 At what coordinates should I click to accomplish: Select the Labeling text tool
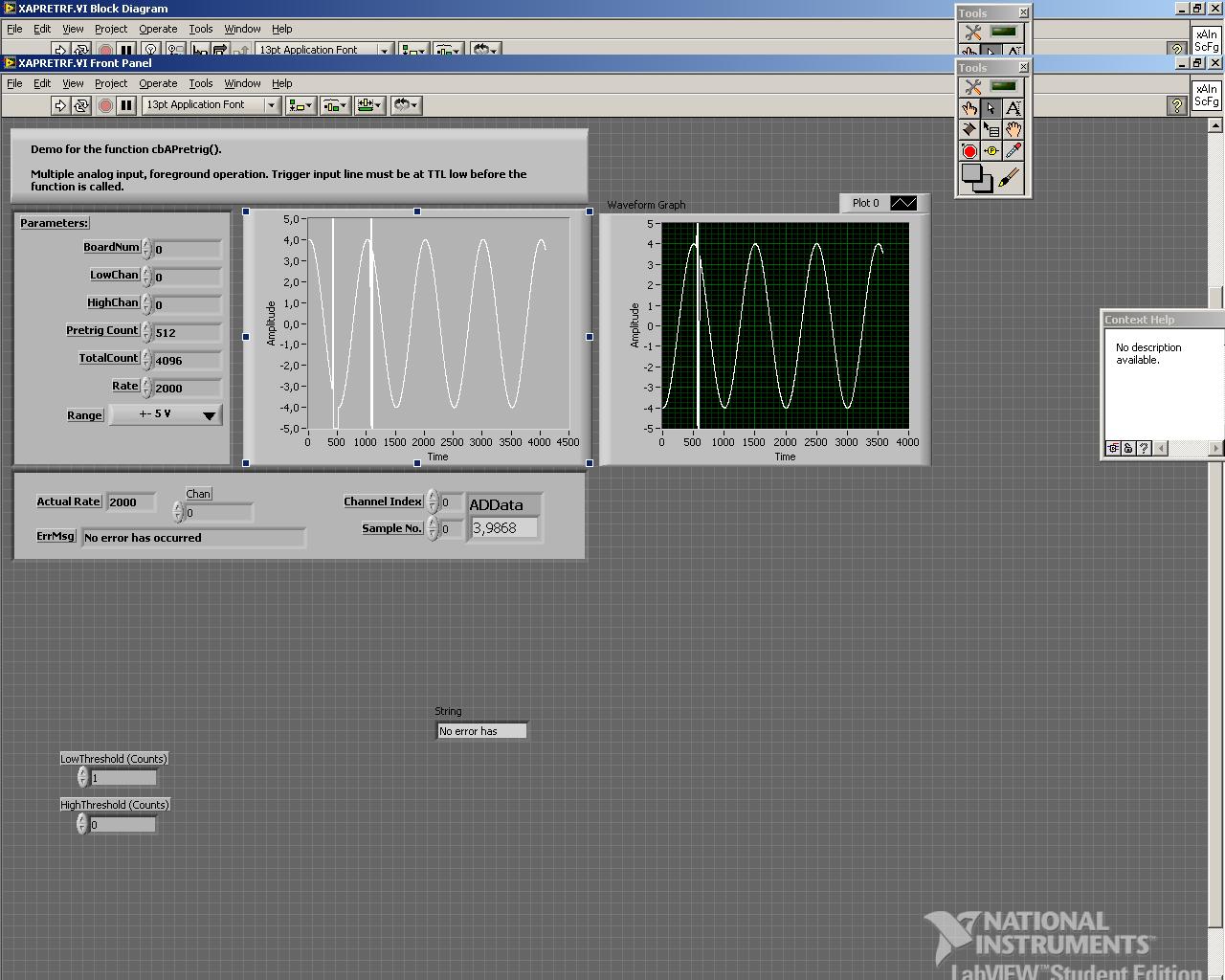[x=1013, y=108]
